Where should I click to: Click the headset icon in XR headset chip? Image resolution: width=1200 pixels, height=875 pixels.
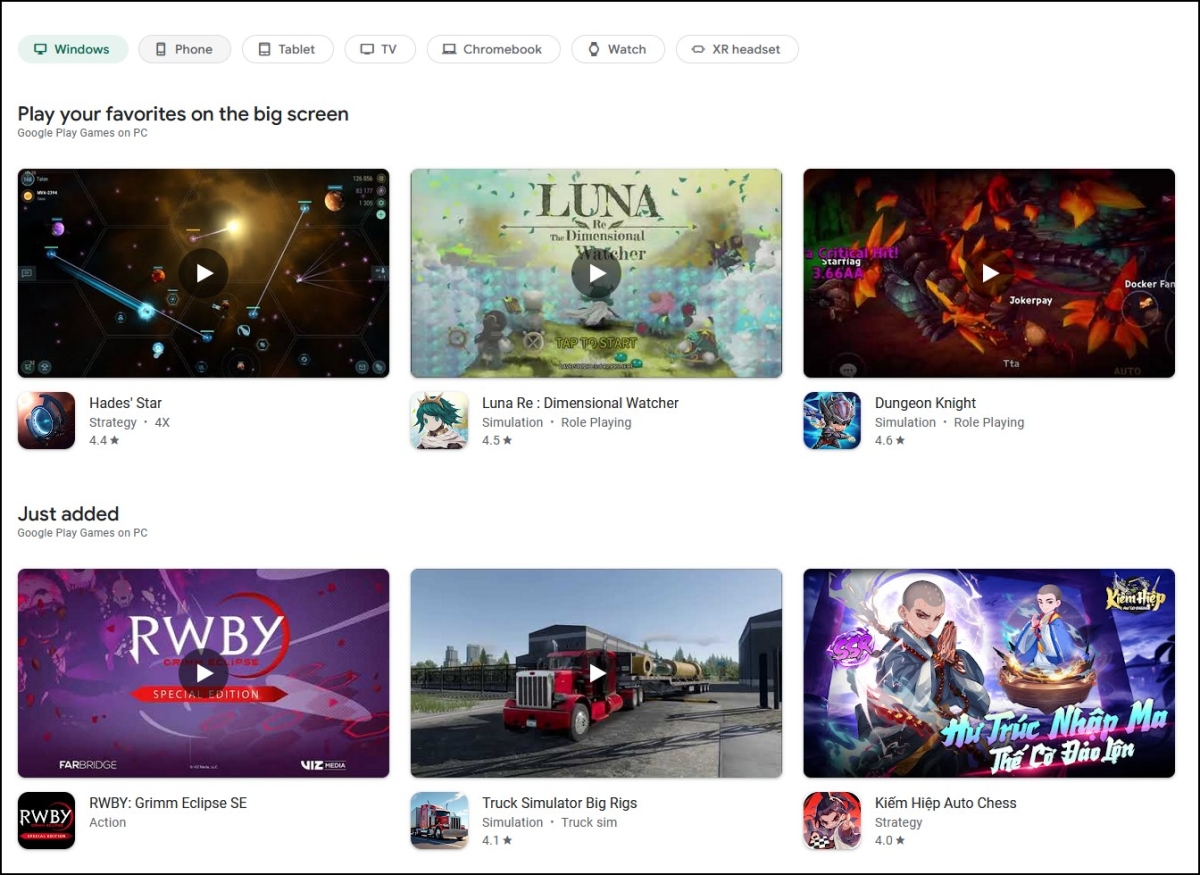pos(698,49)
